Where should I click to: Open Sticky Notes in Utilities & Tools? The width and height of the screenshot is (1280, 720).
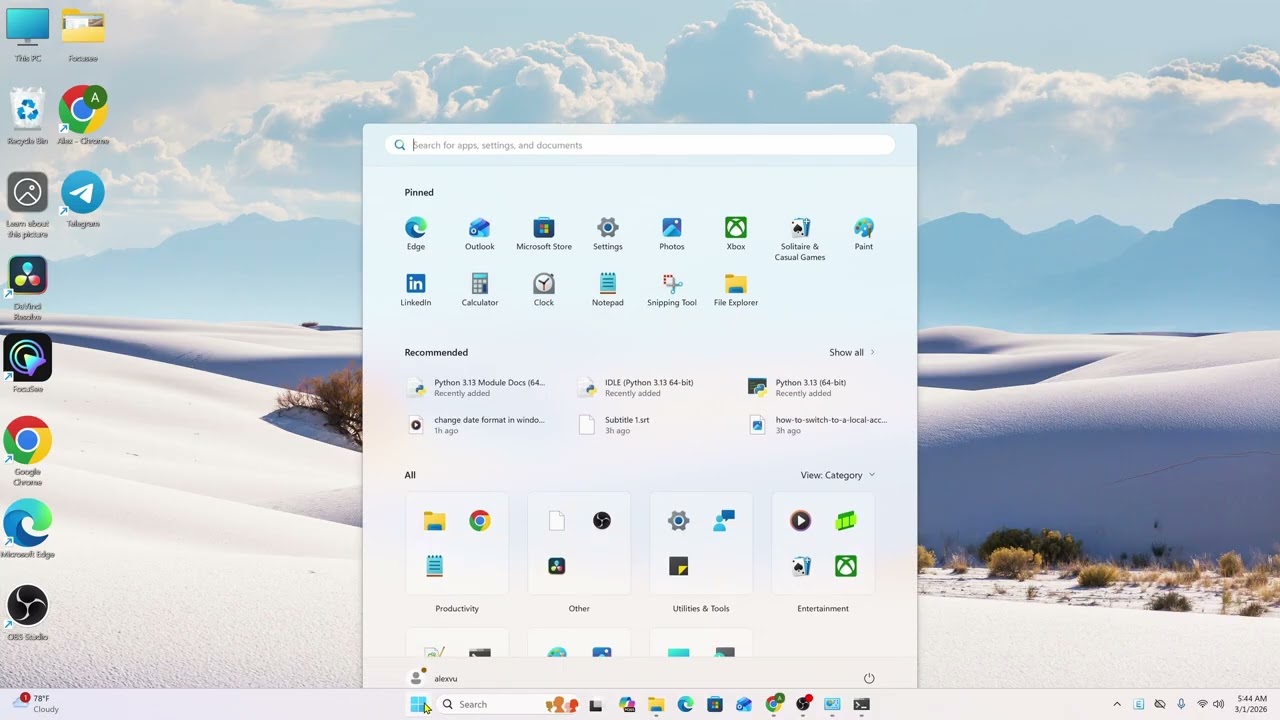[x=679, y=567]
